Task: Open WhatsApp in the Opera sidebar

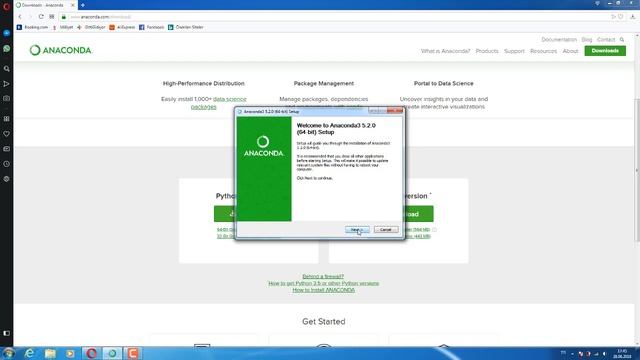Action: point(7,48)
